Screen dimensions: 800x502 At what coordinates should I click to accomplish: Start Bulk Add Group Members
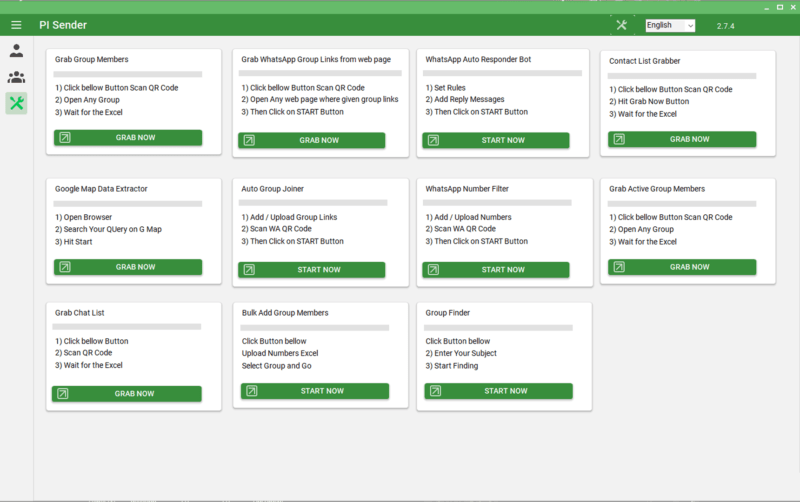pos(311,391)
